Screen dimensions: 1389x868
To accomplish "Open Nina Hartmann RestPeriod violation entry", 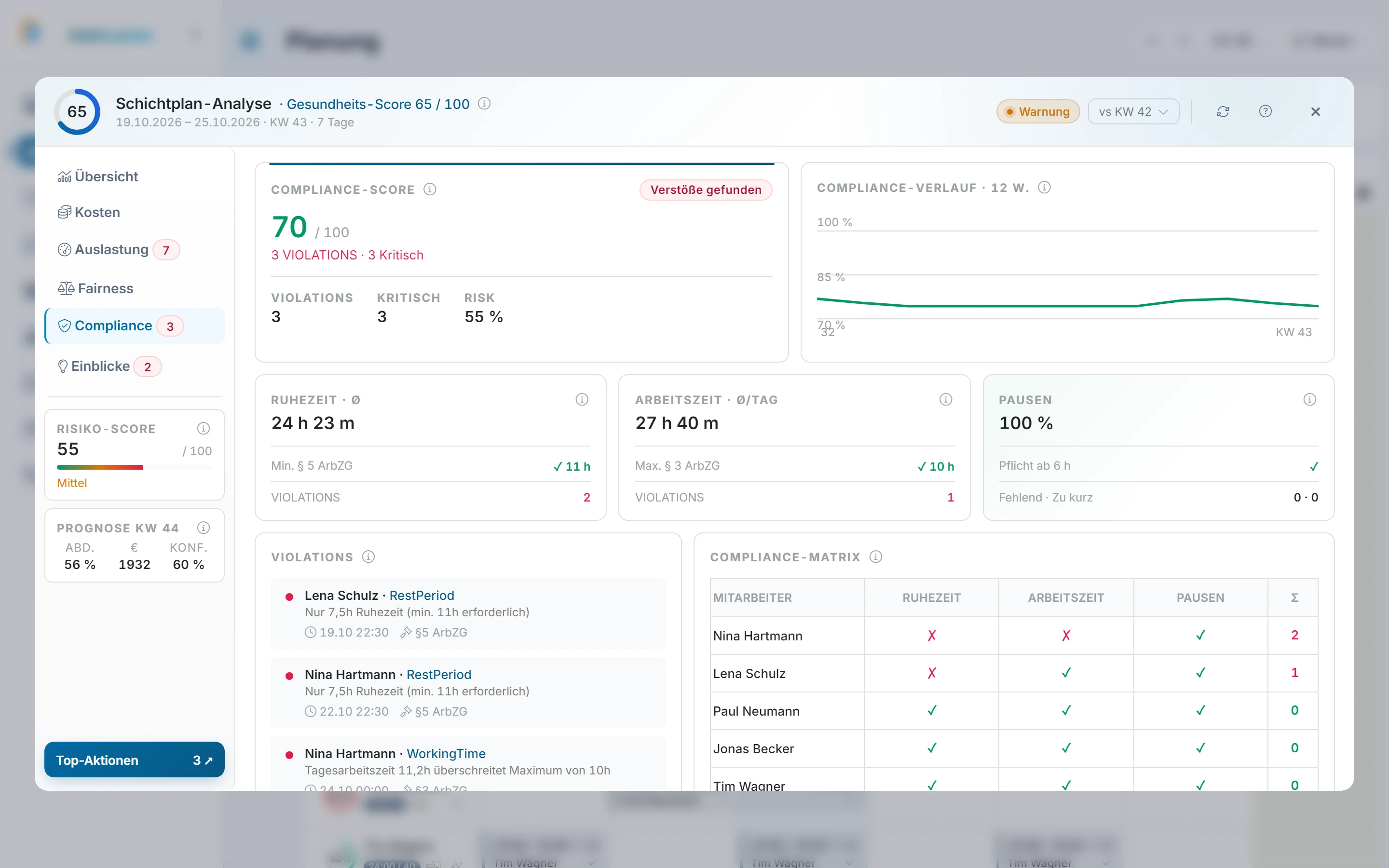I will [468, 692].
